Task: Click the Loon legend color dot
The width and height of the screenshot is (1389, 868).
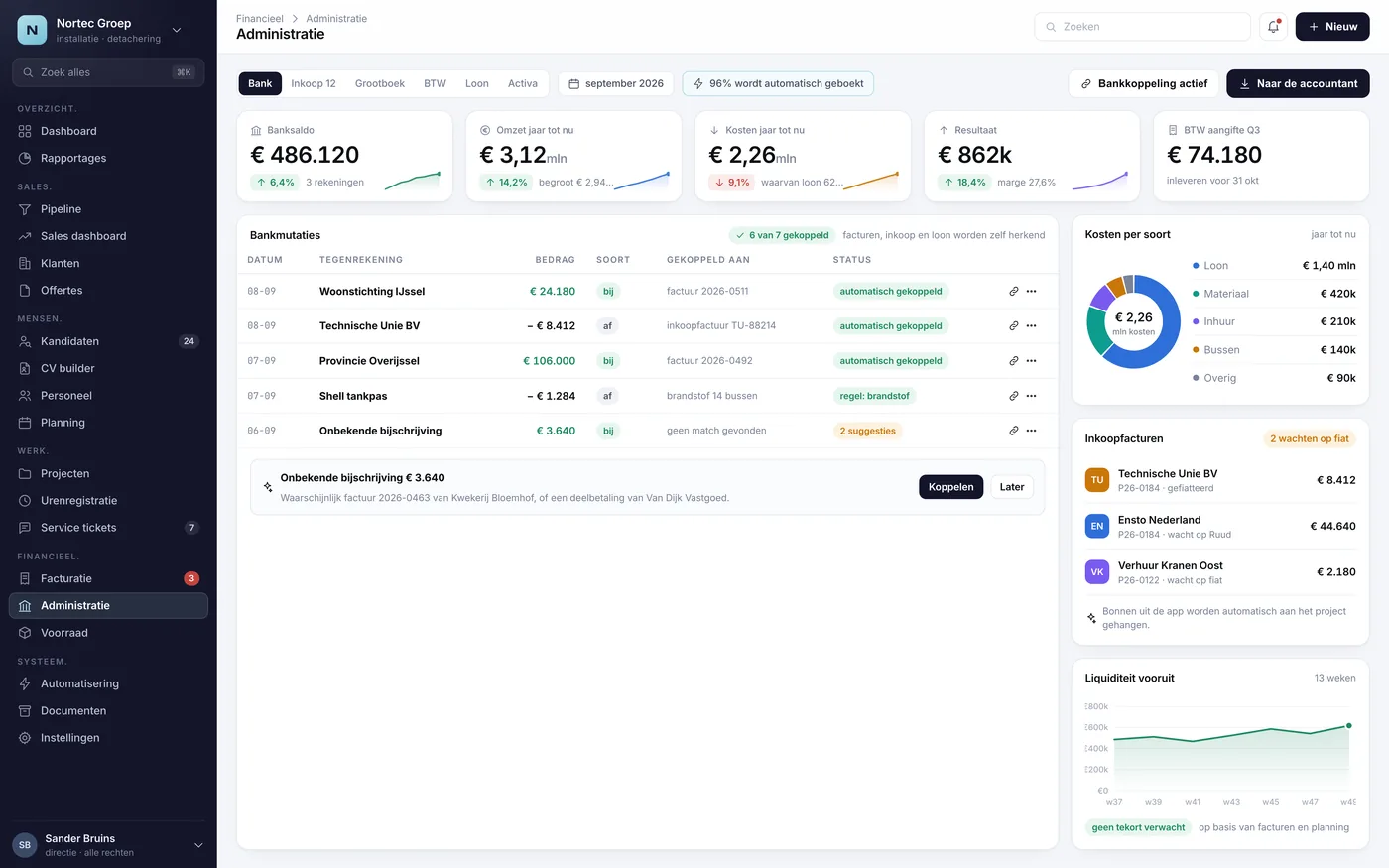Action: point(1196,266)
